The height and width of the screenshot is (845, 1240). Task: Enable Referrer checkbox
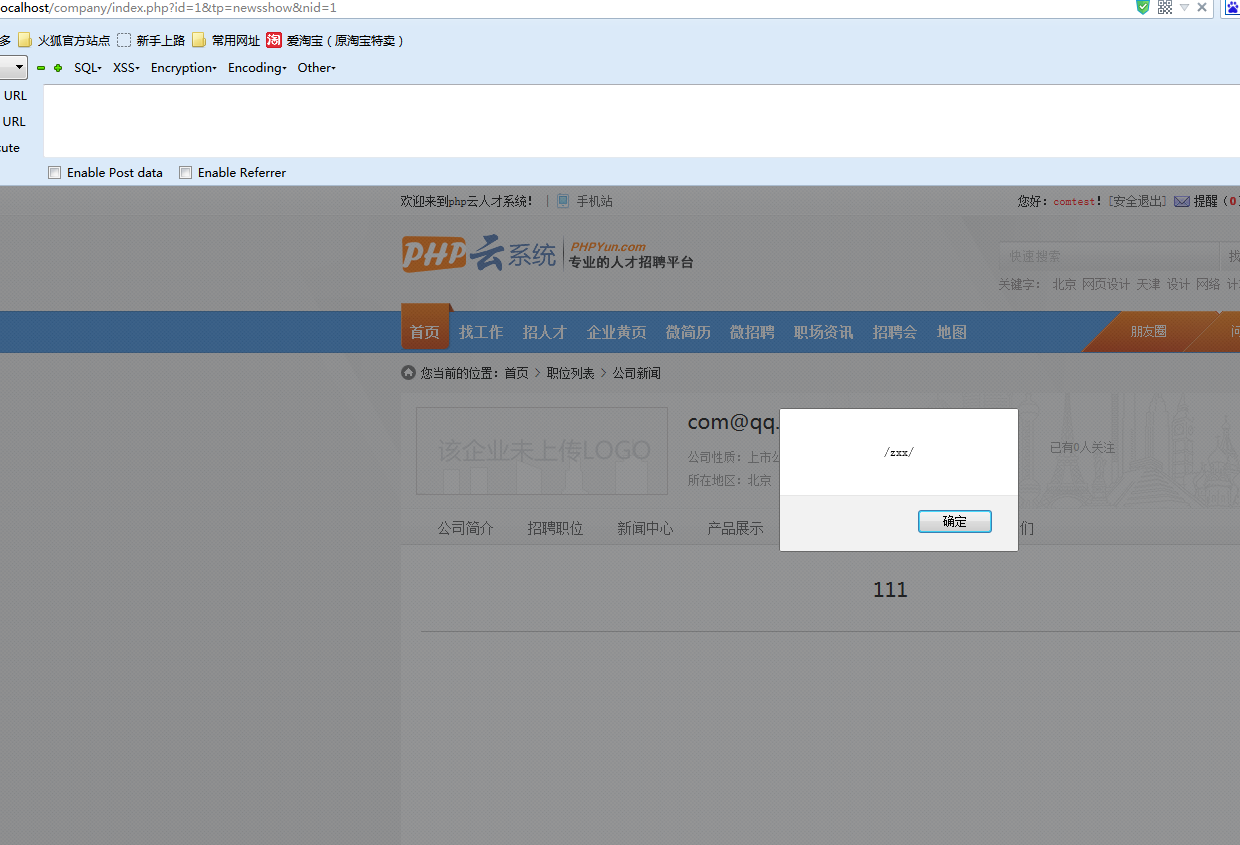[x=185, y=173]
